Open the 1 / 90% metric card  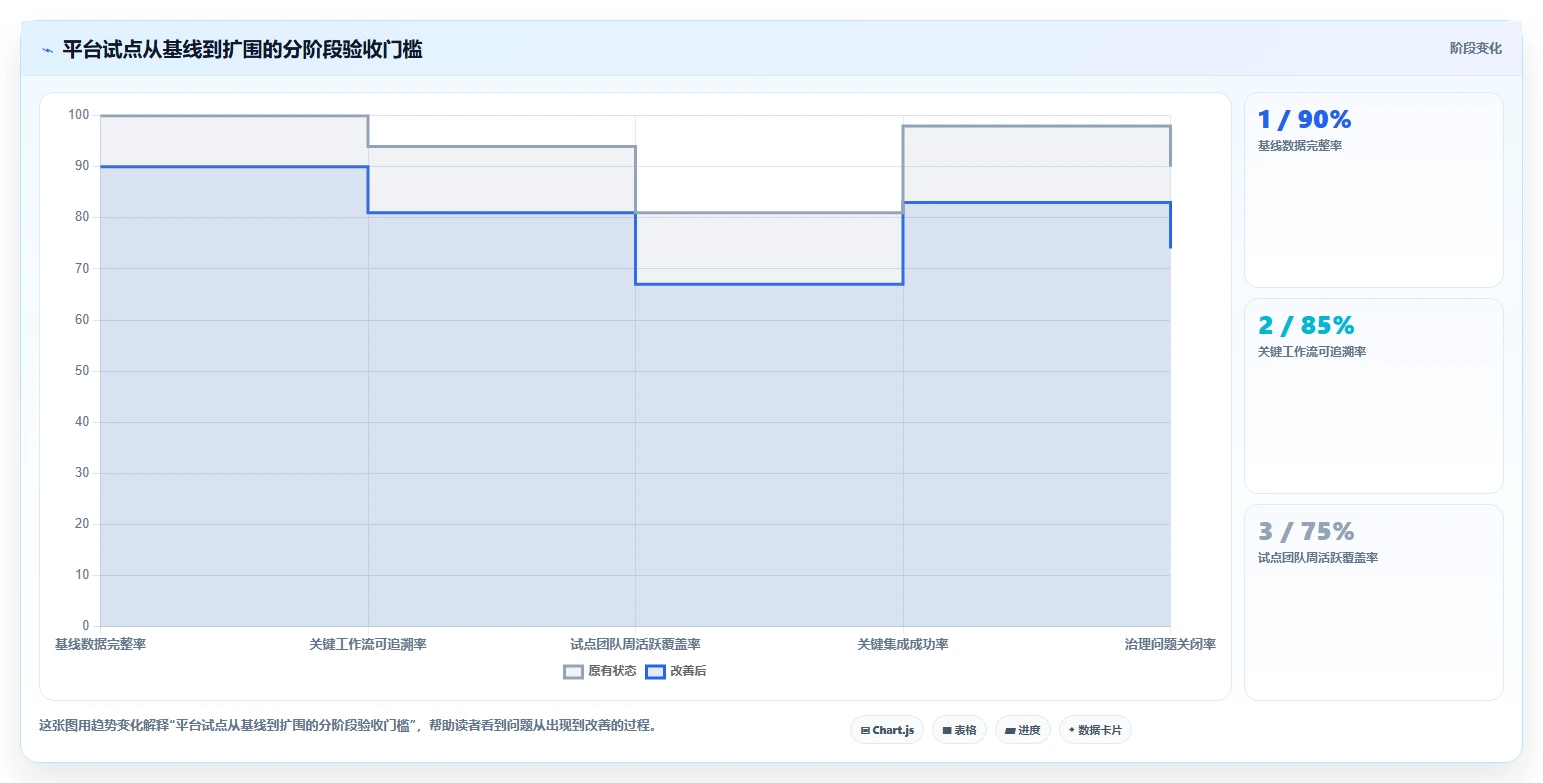[1373, 190]
